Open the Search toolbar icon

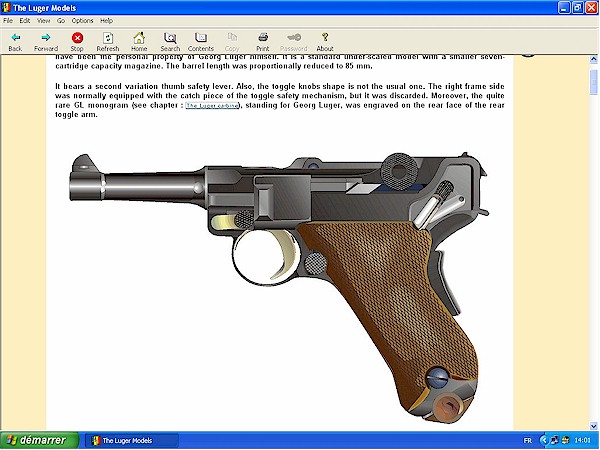click(x=170, y=38)
